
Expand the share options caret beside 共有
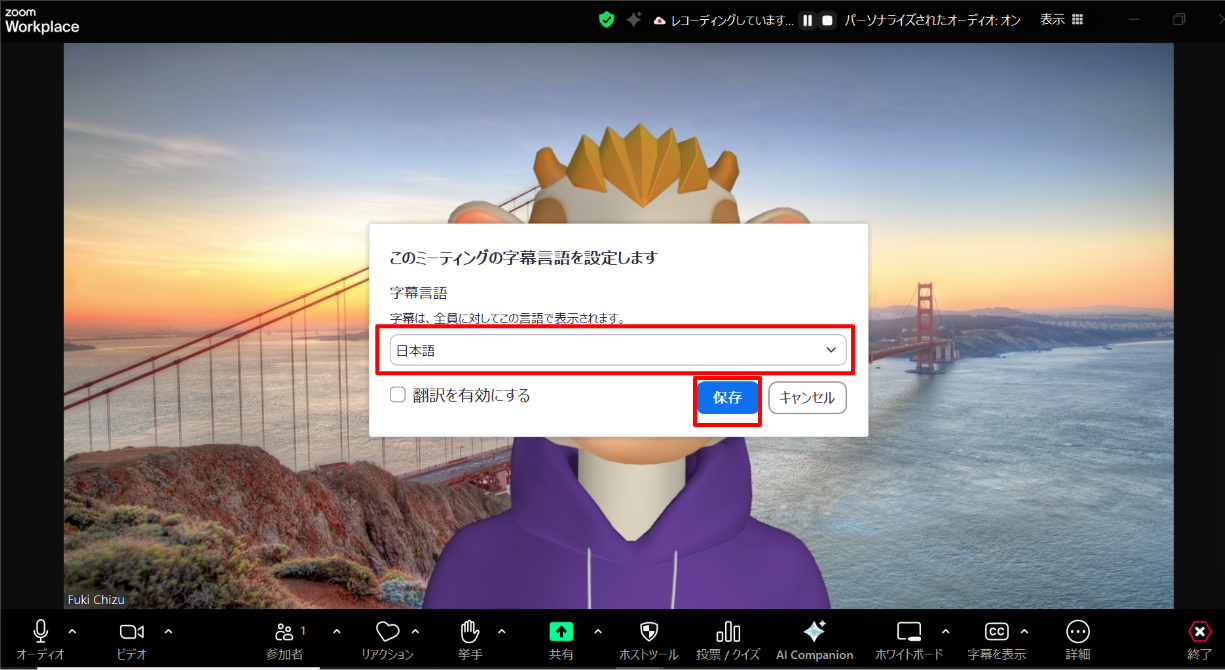598,631
